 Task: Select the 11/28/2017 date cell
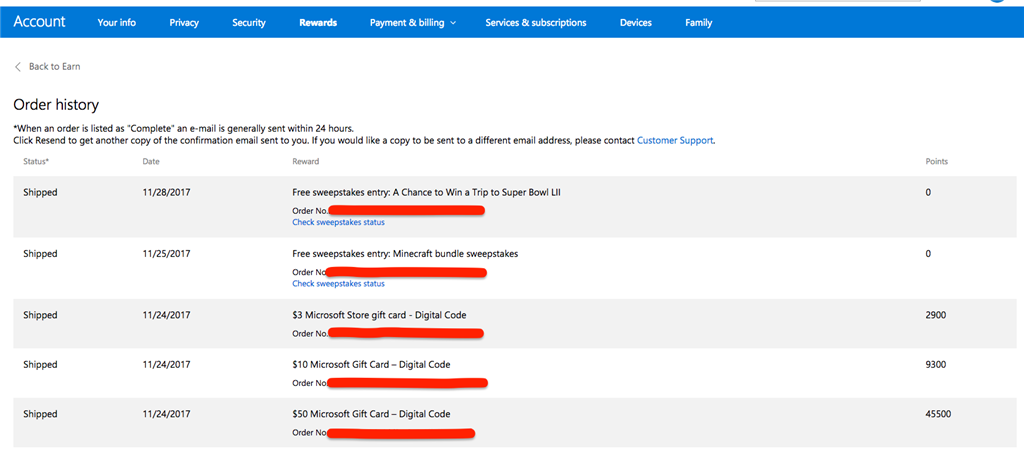(167, 193)
